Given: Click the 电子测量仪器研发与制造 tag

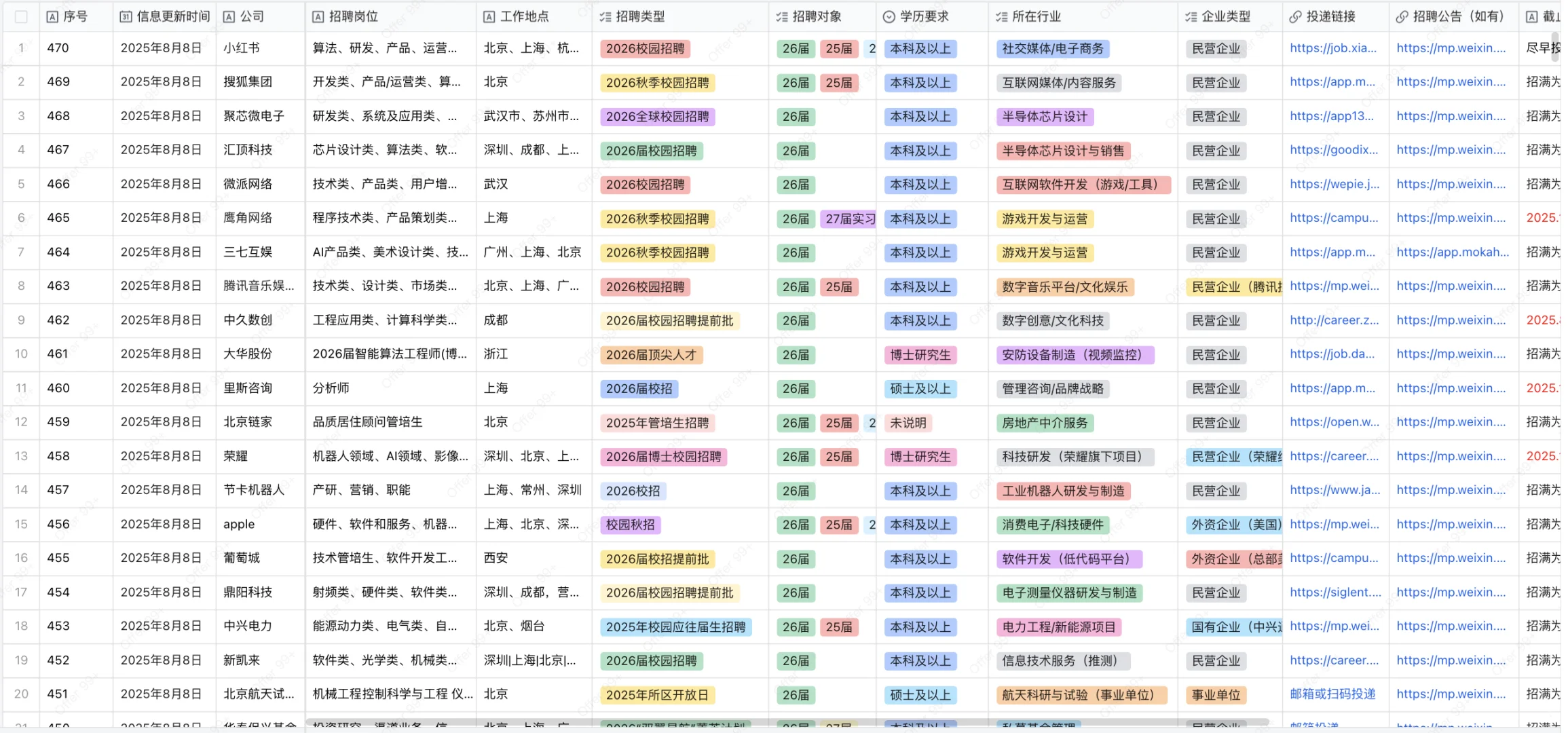Looking at the screenshot, I should (x=1069, y=593).
